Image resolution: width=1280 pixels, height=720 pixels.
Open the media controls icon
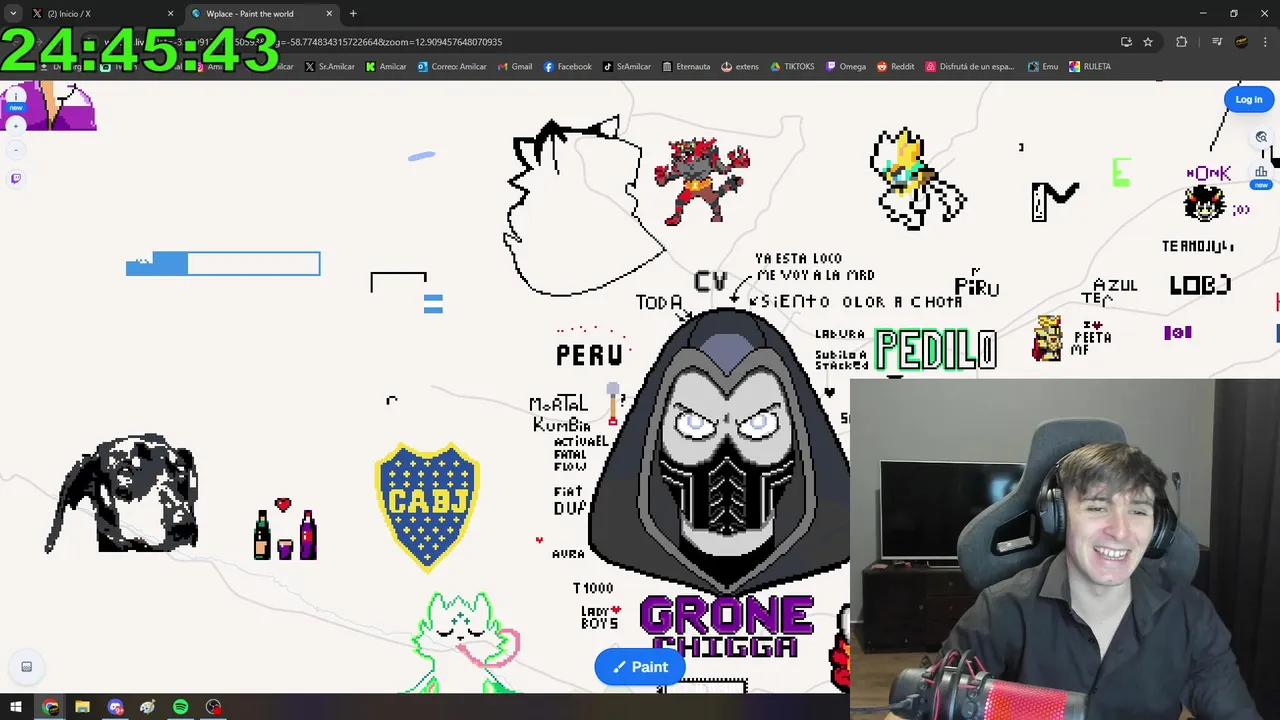click(1217, 42)
